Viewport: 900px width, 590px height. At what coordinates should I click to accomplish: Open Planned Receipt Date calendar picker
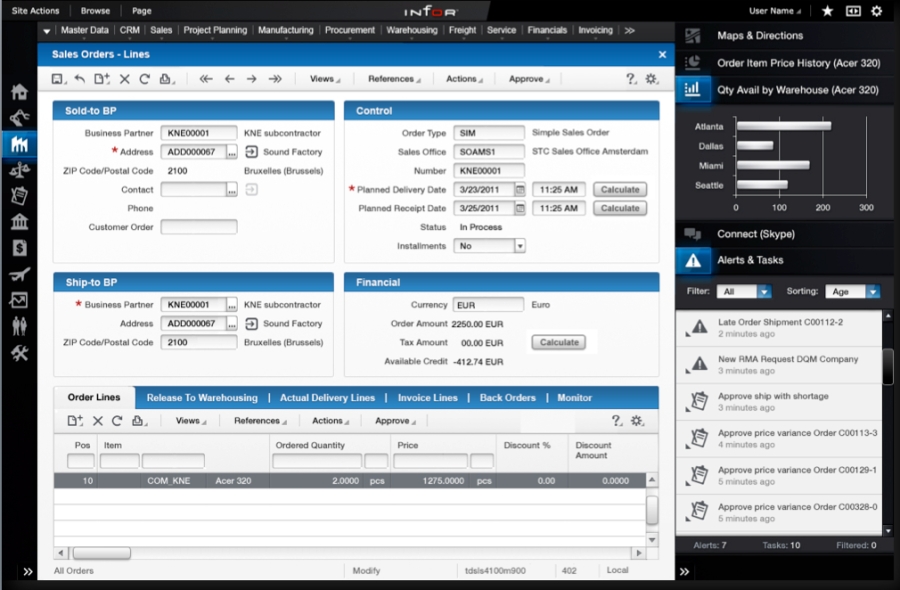click(x=519, y=208)
